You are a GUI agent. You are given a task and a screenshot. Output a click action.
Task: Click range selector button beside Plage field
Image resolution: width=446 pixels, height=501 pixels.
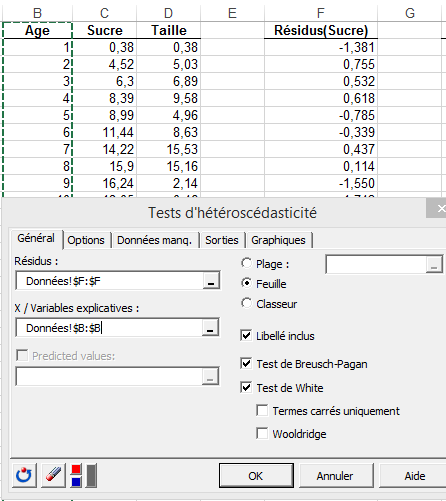(x=434, y=265)
